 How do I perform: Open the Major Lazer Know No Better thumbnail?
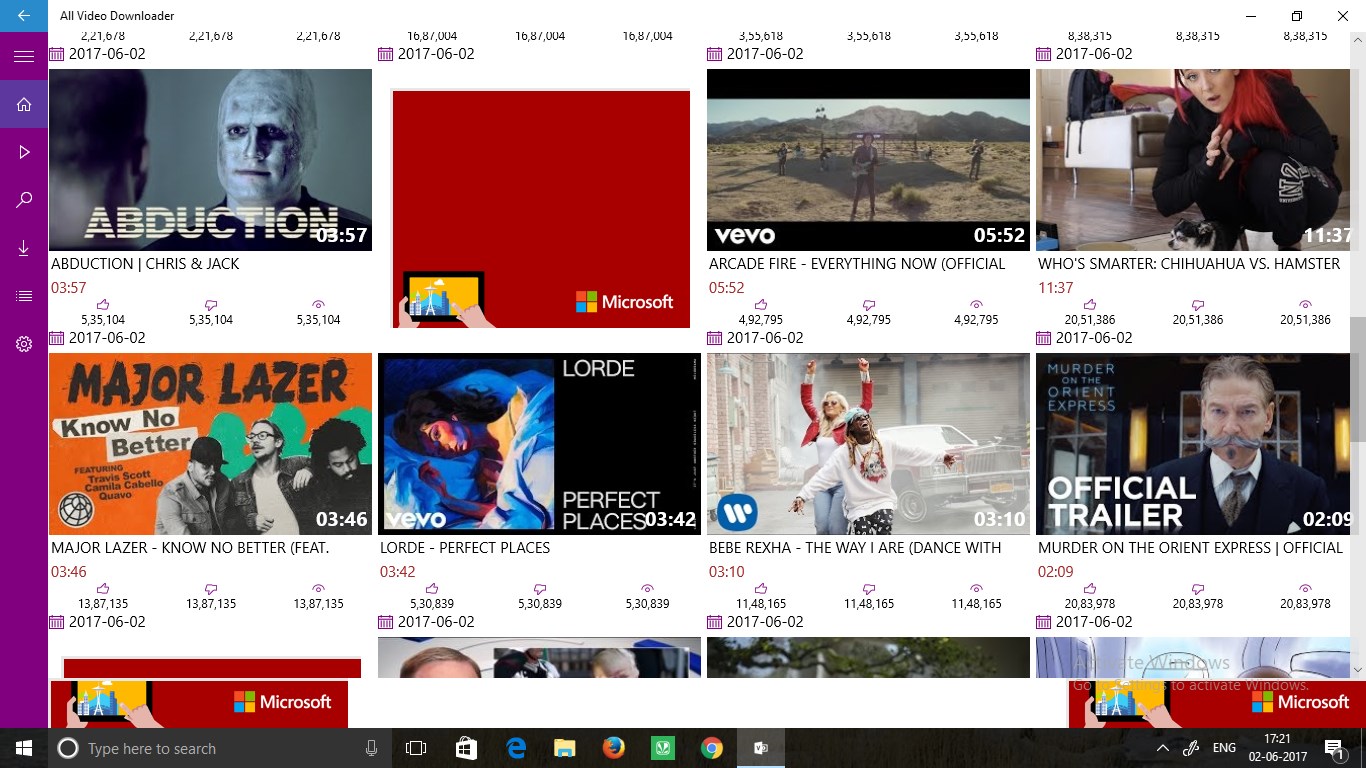pos(210,444)
